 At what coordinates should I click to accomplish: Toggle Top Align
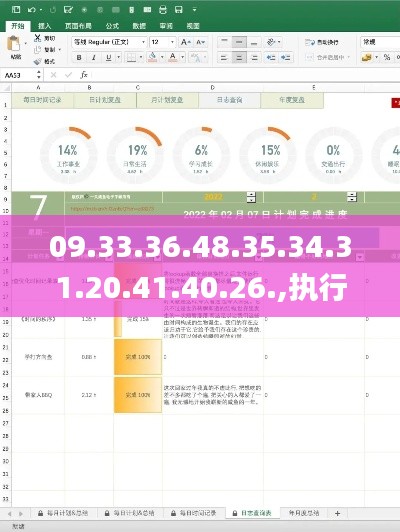click(224, 42)
